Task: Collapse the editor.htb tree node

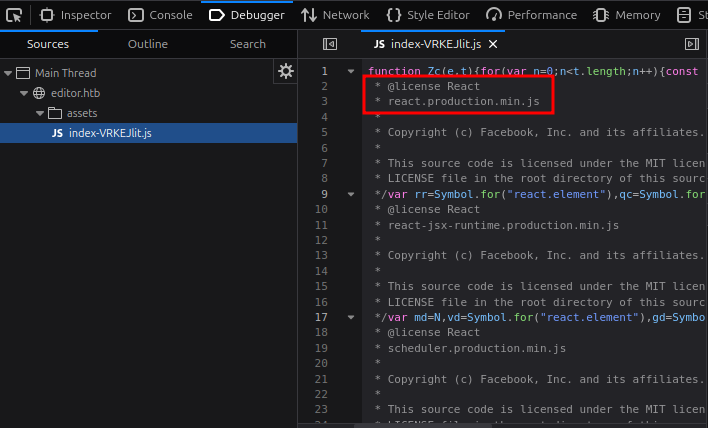Action: (x=24, y=93)
